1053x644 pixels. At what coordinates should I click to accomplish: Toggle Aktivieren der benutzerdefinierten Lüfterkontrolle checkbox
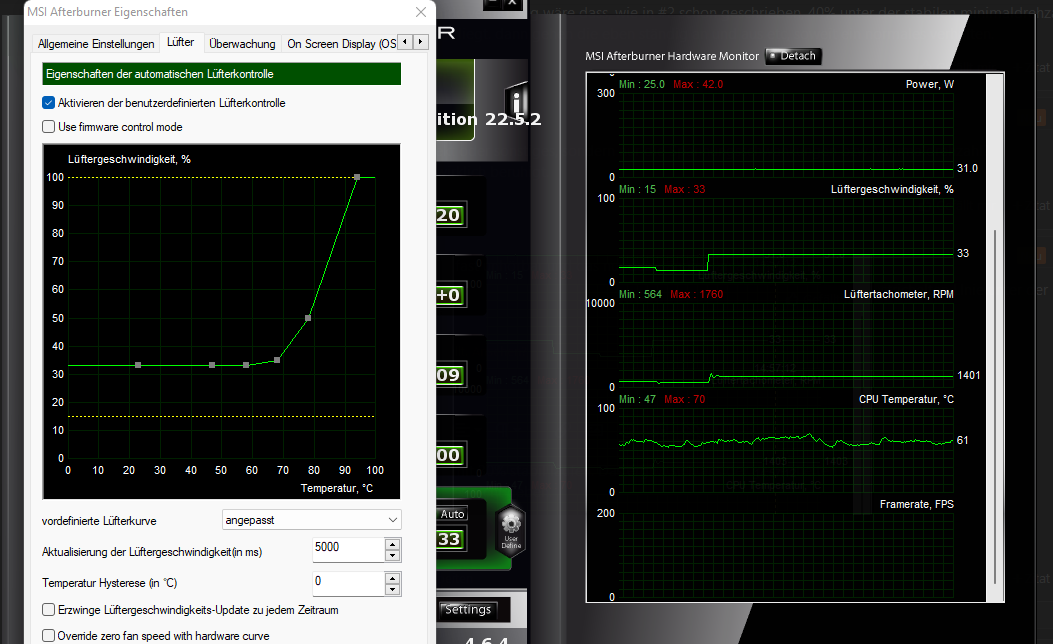(x=48, y=103)
